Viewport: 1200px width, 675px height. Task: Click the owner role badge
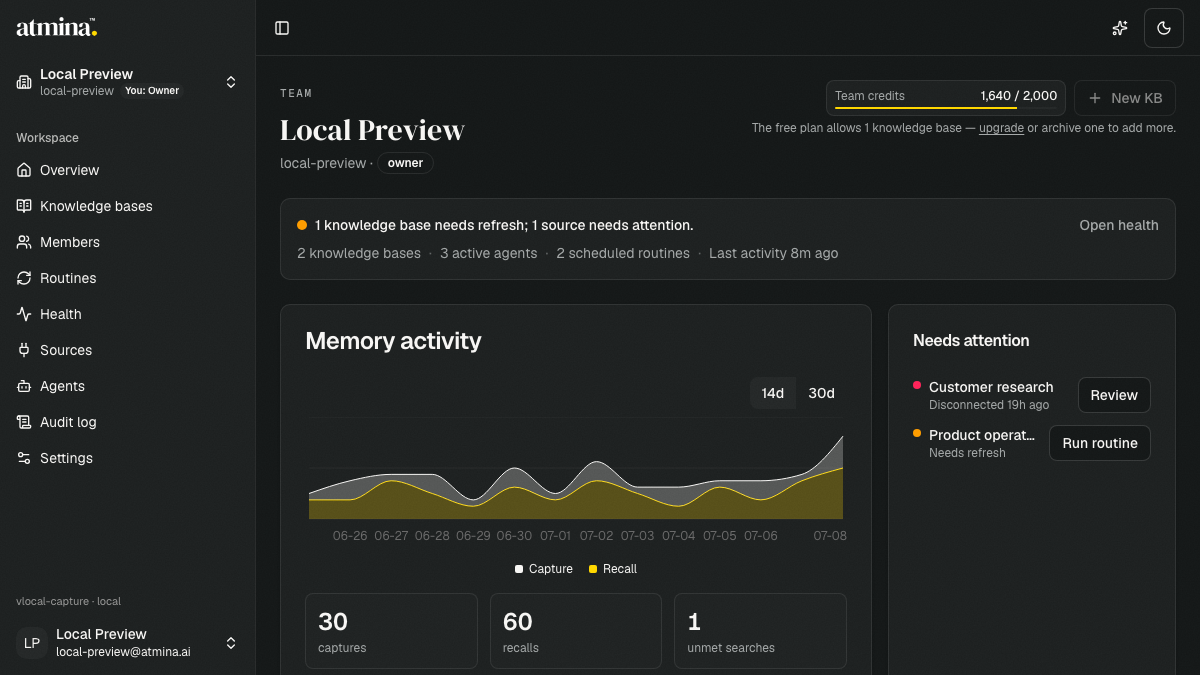click(x=405, y=163)
